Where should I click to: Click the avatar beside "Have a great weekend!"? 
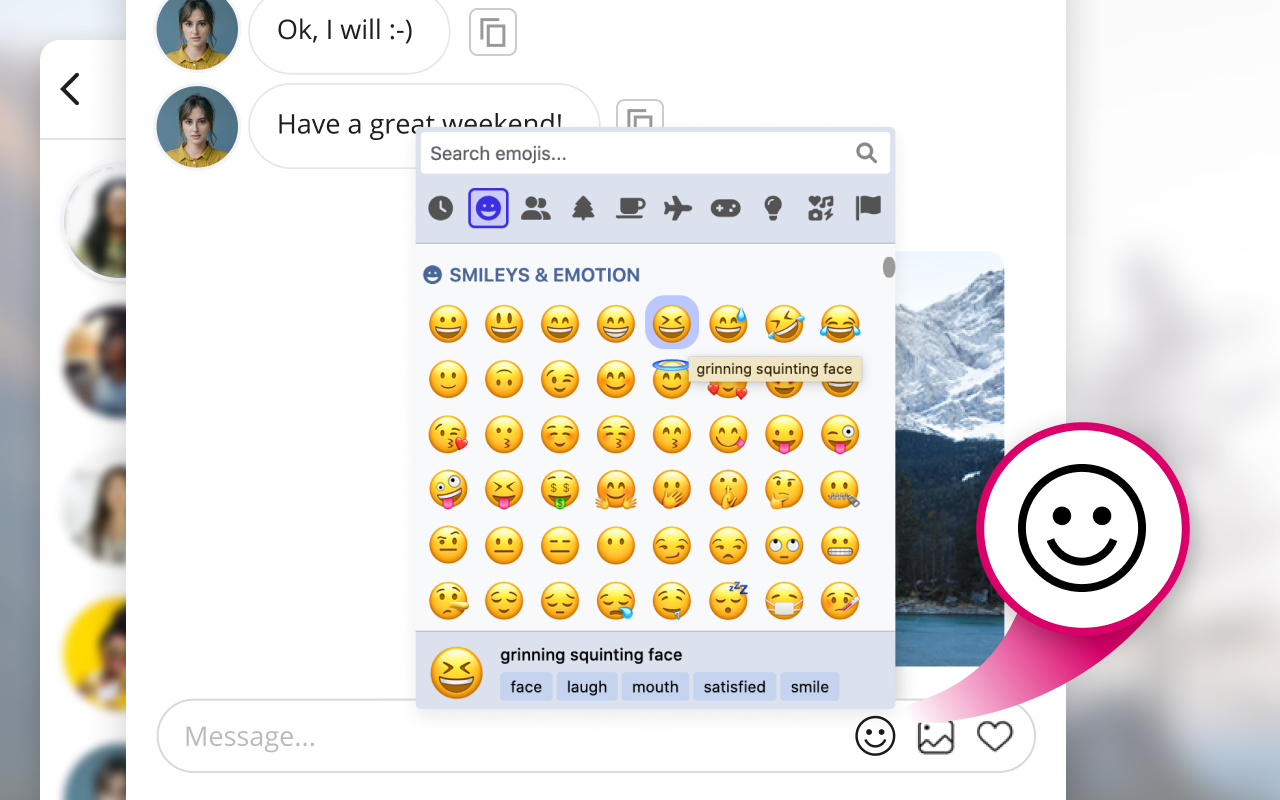[197, 126]
